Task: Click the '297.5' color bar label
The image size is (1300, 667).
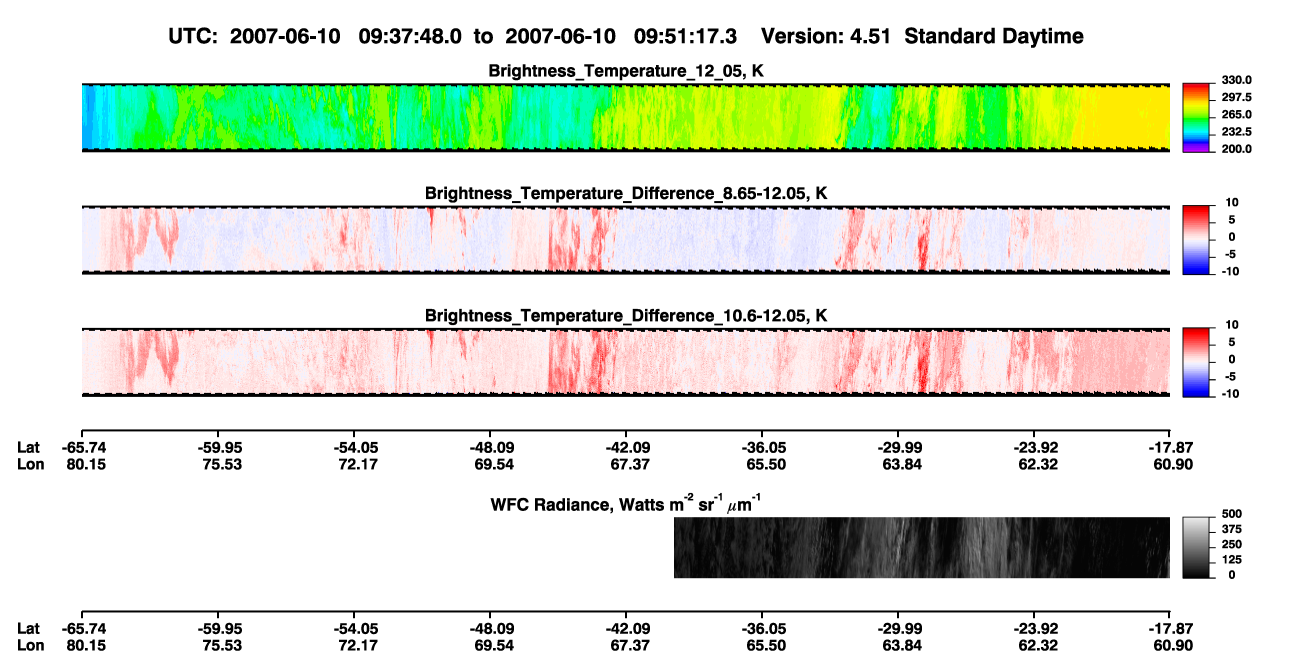Action: pyautogui.click(x=1237, y=97)
